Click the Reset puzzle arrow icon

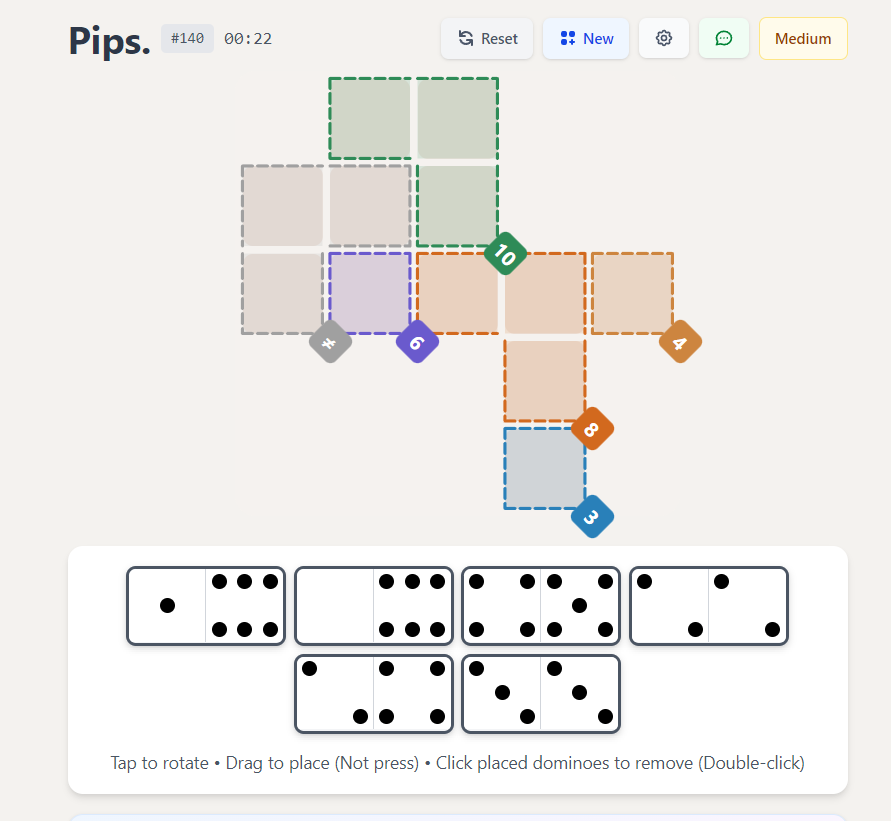click(x=466, y=38)
